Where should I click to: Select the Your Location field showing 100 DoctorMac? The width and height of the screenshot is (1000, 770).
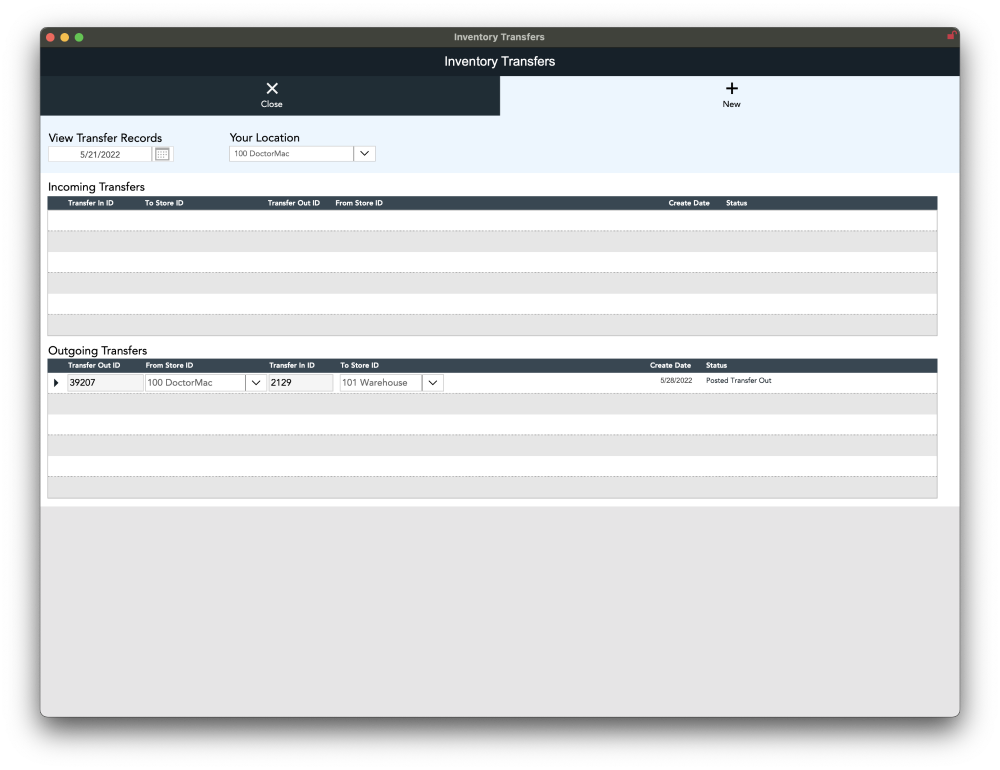tap(290, 154)
